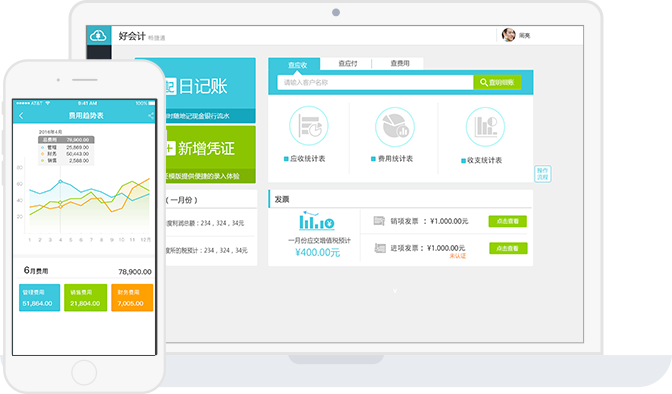This screenshot has width=672, height=394.
Task: Switch to the 查应付 tab
Action: tap(348, 63)
